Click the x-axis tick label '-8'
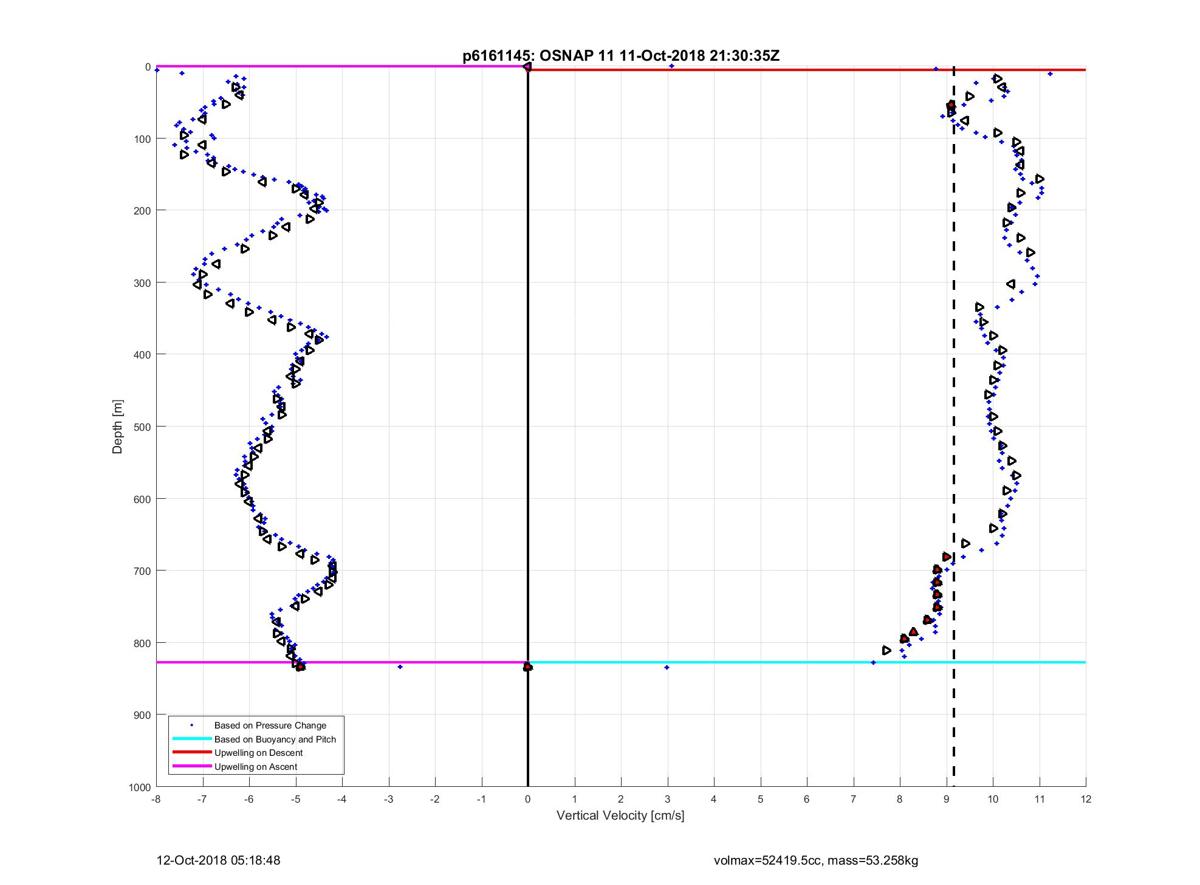Image resolution: width=1200 pixels, height=885 pixels. 156,800
